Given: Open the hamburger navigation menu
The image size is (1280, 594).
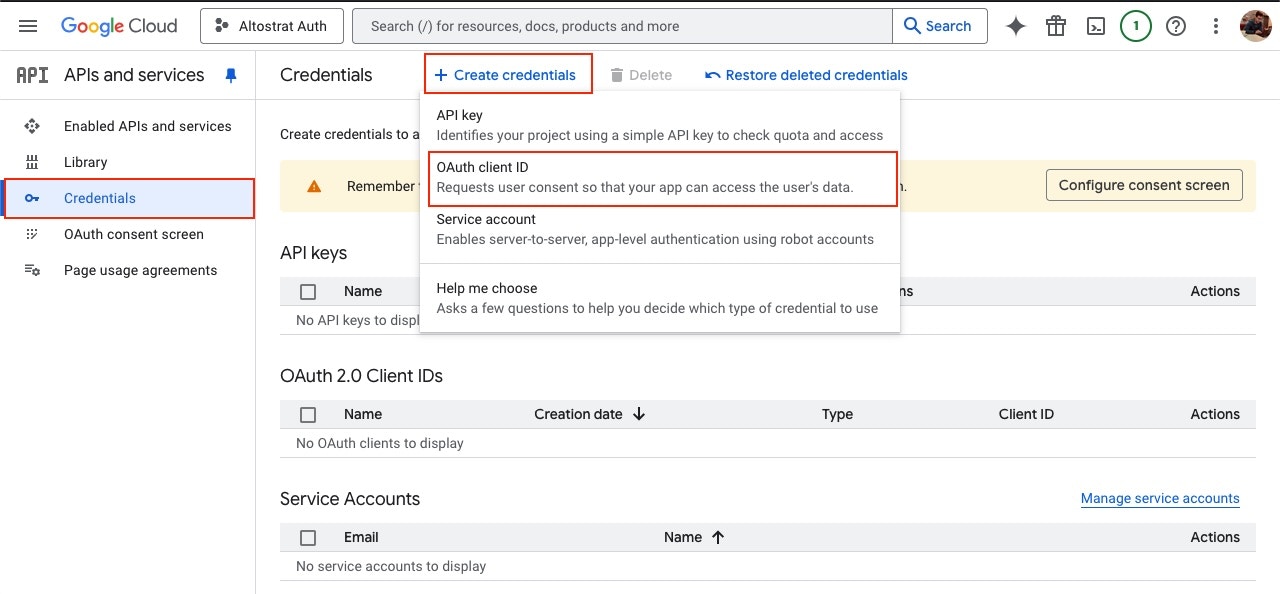Looking at the screenshot, I should click(28, 26).
